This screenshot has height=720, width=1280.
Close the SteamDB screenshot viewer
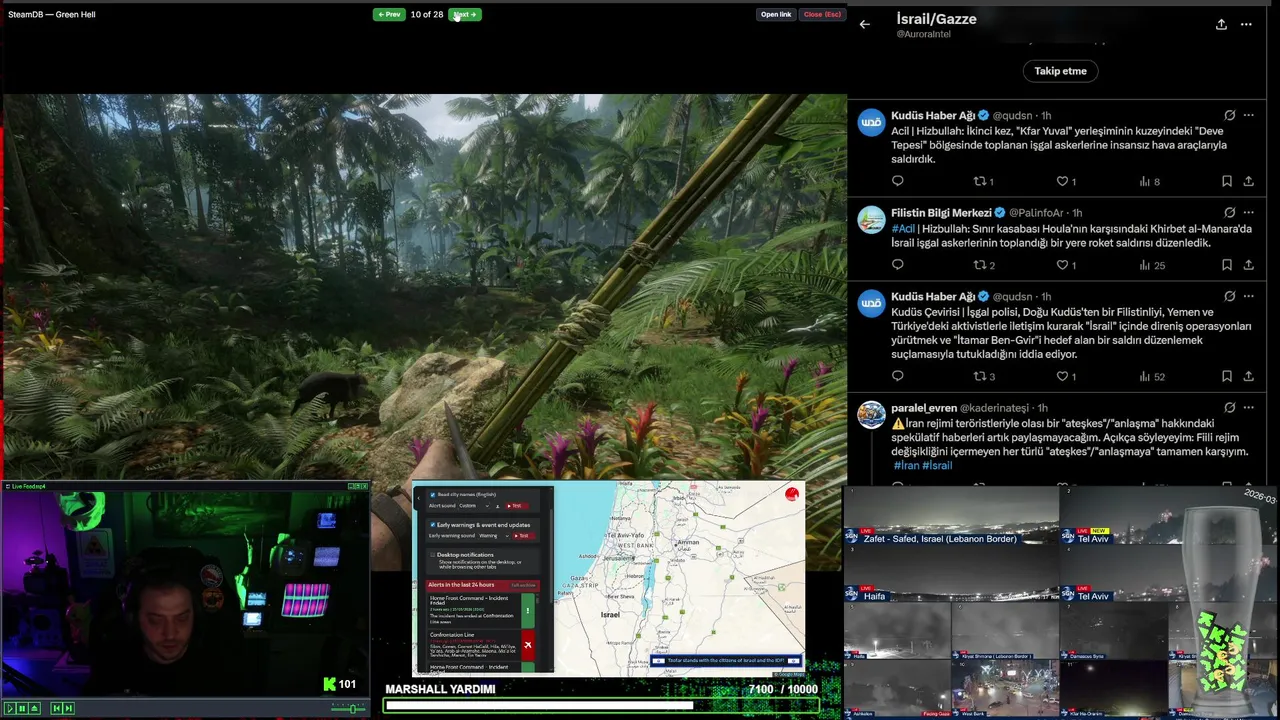[x=822, y=14]
